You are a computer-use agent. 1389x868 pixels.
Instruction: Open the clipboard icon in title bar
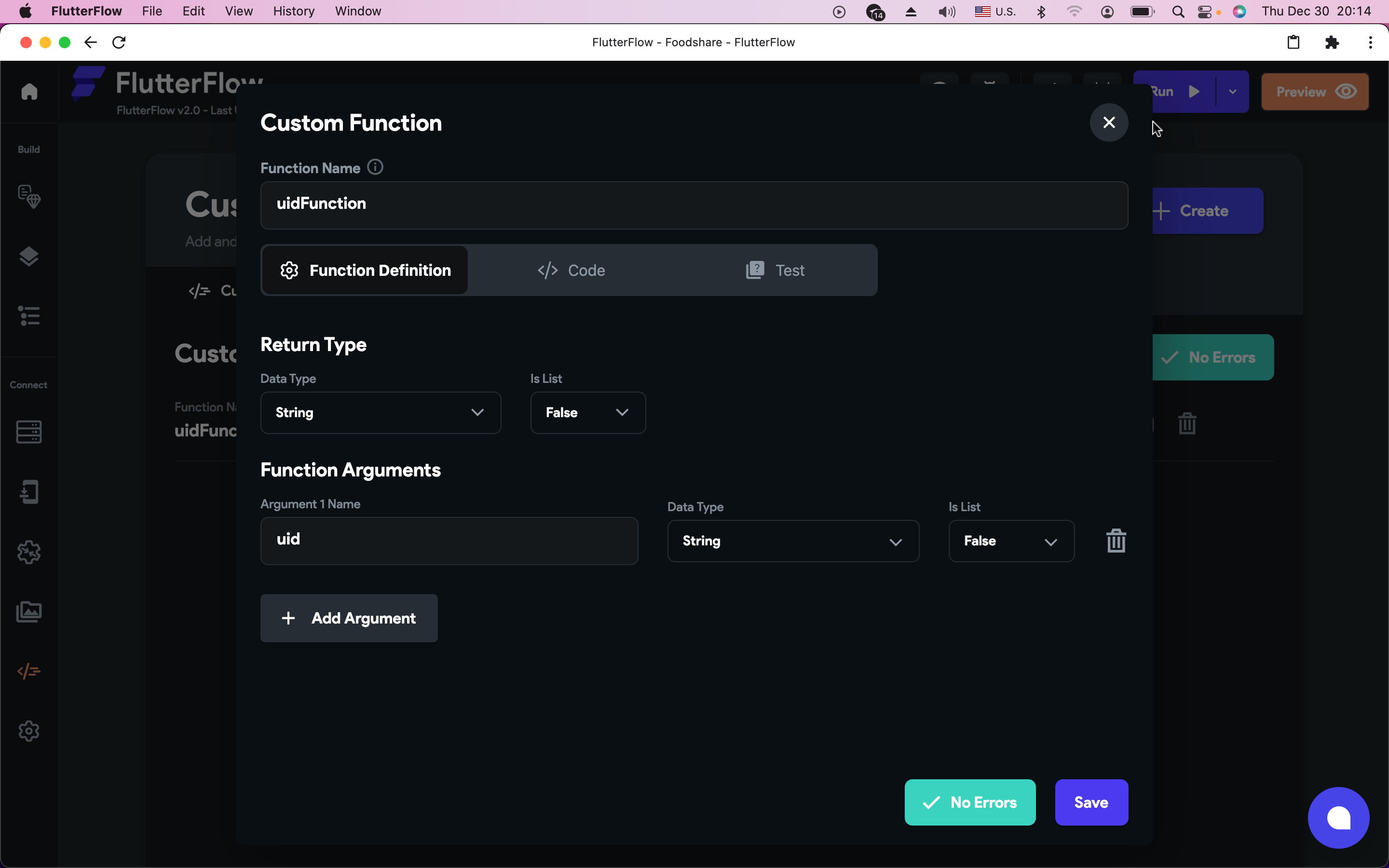(x=1293, y=42)
